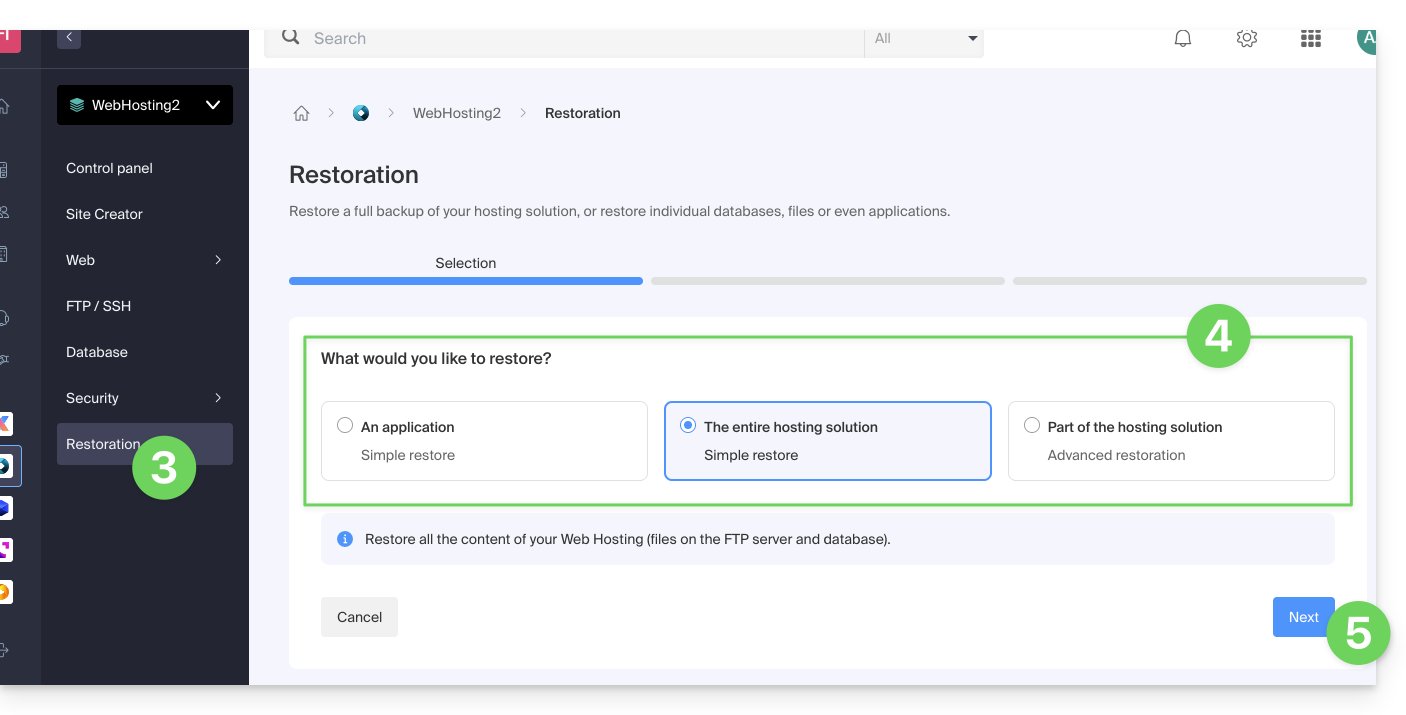Open the settings gear icon
Image resolution: width=1406 pixels, height=715 pixels.
(x=1246, y=39)
